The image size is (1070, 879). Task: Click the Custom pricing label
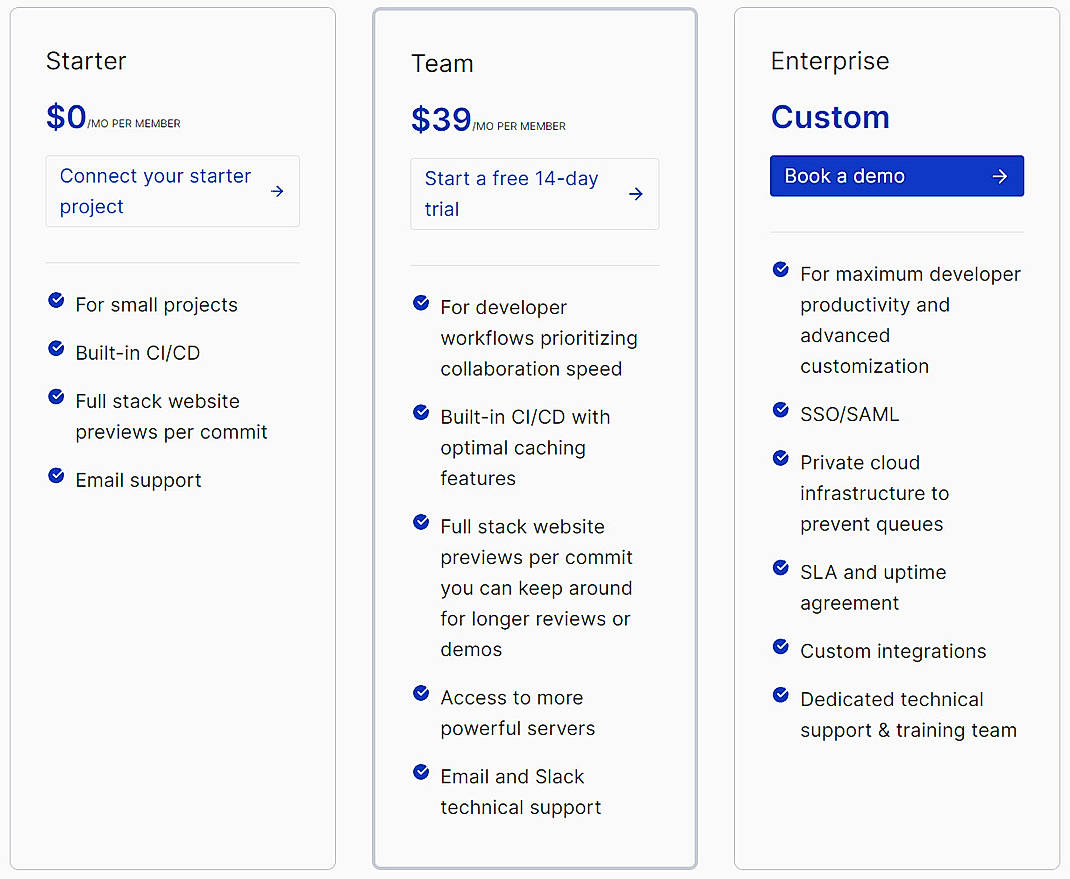830,117
